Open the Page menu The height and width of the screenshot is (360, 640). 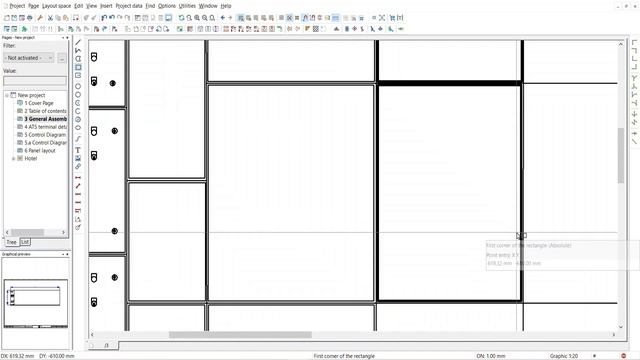(33, 6)
